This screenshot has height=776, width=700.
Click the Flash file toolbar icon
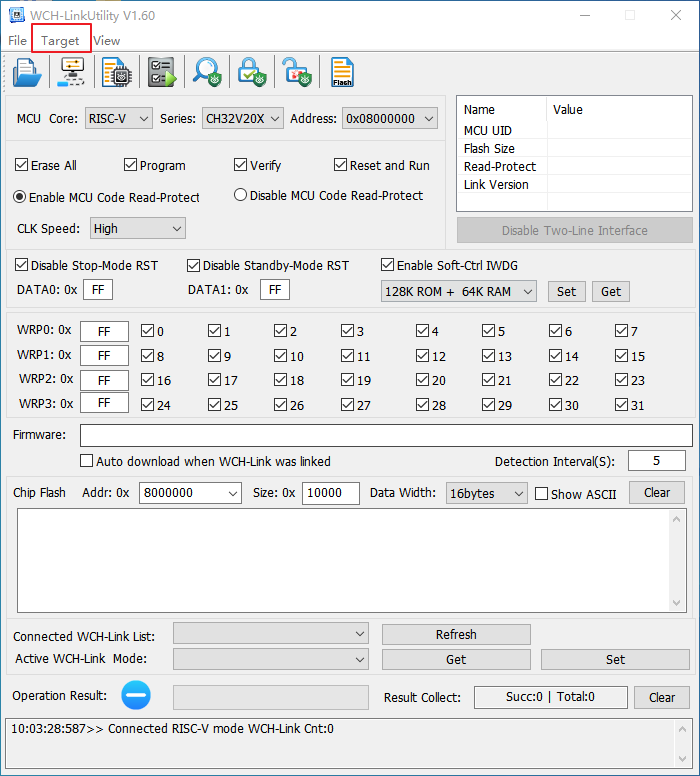(x=342, y=73)
